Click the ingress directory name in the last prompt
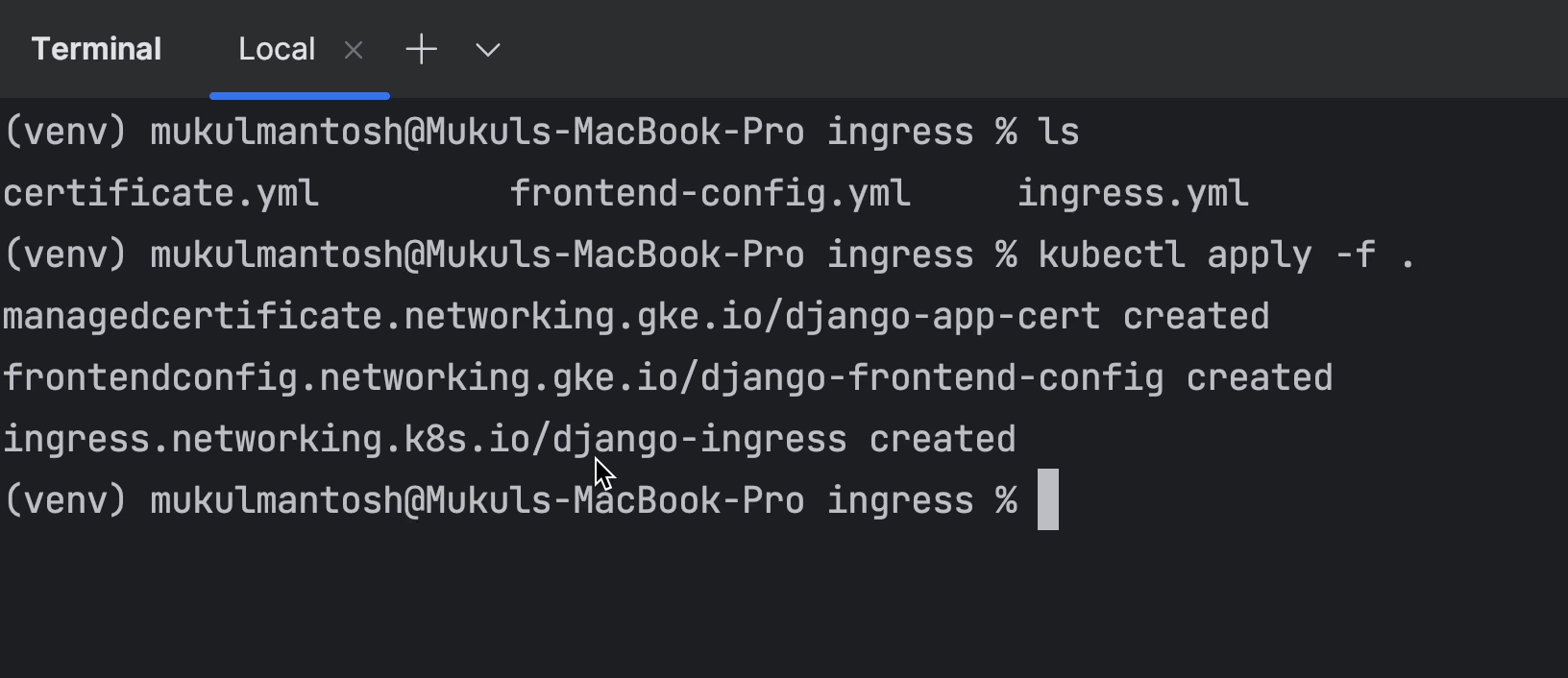Image resolution: width=1568 pixels, height=678 pixels. click(900, 501)
